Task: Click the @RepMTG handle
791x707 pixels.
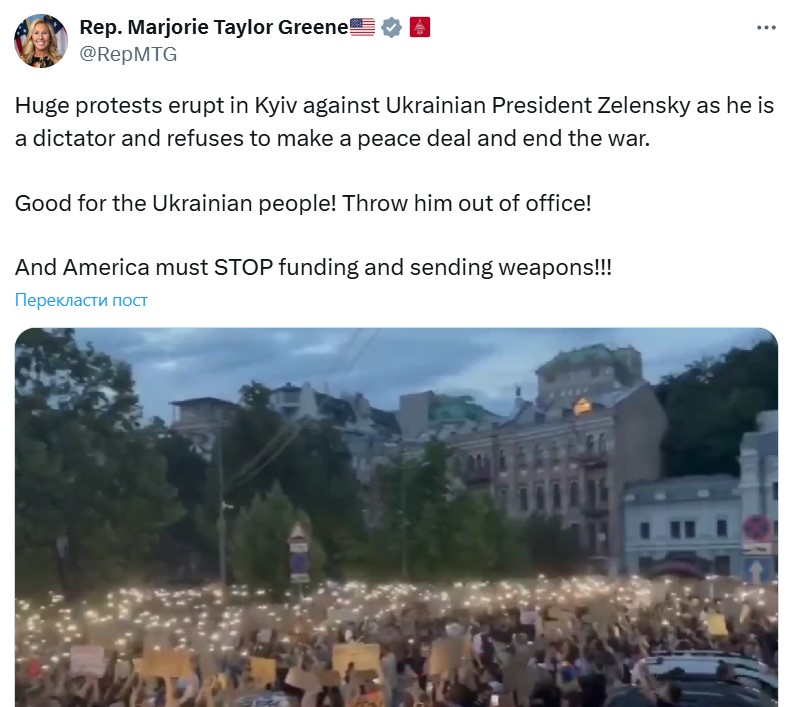Action: 127,55
